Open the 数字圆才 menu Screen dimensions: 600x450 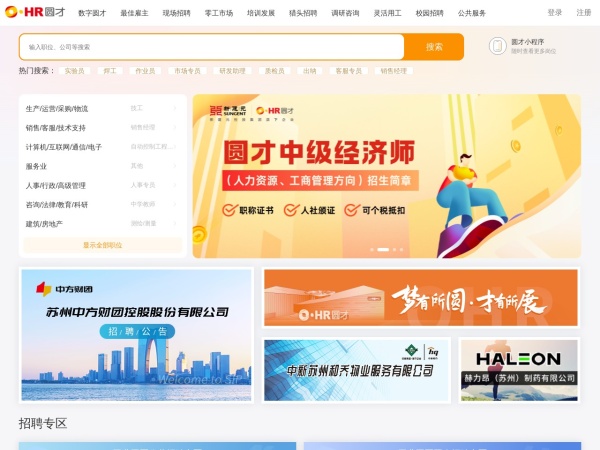(92, 13)
